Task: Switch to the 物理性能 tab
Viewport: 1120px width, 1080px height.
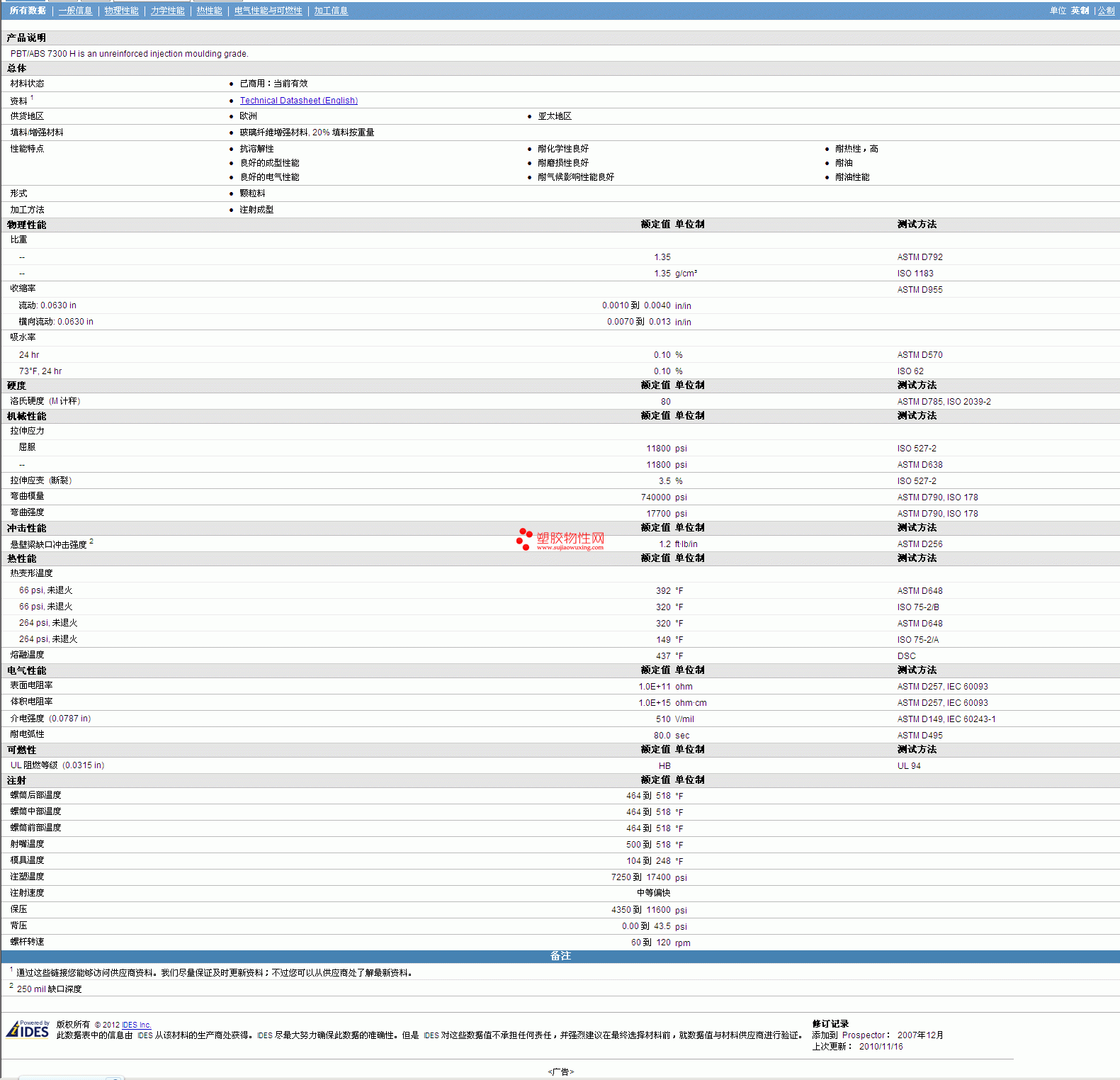Action: pos(122,11)
